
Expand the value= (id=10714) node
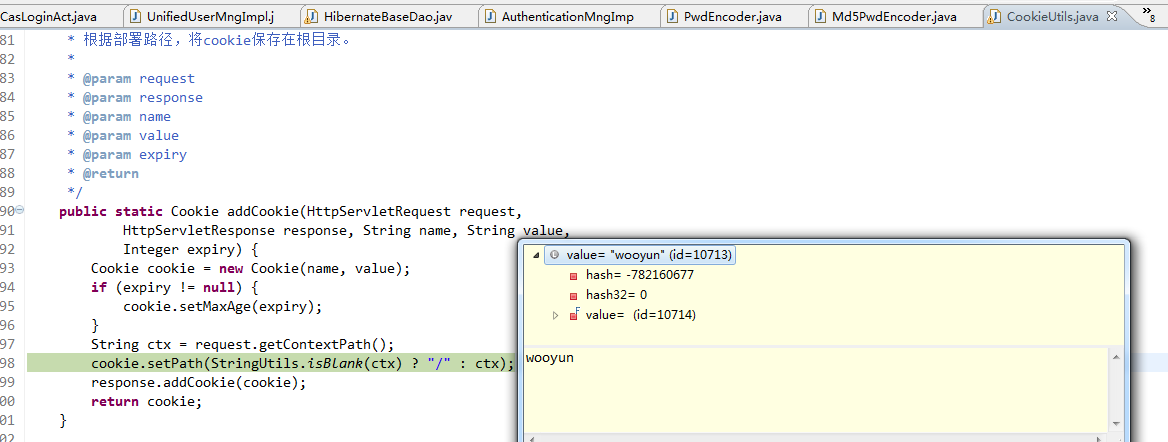pyautogui.click(x=555, y=315)
